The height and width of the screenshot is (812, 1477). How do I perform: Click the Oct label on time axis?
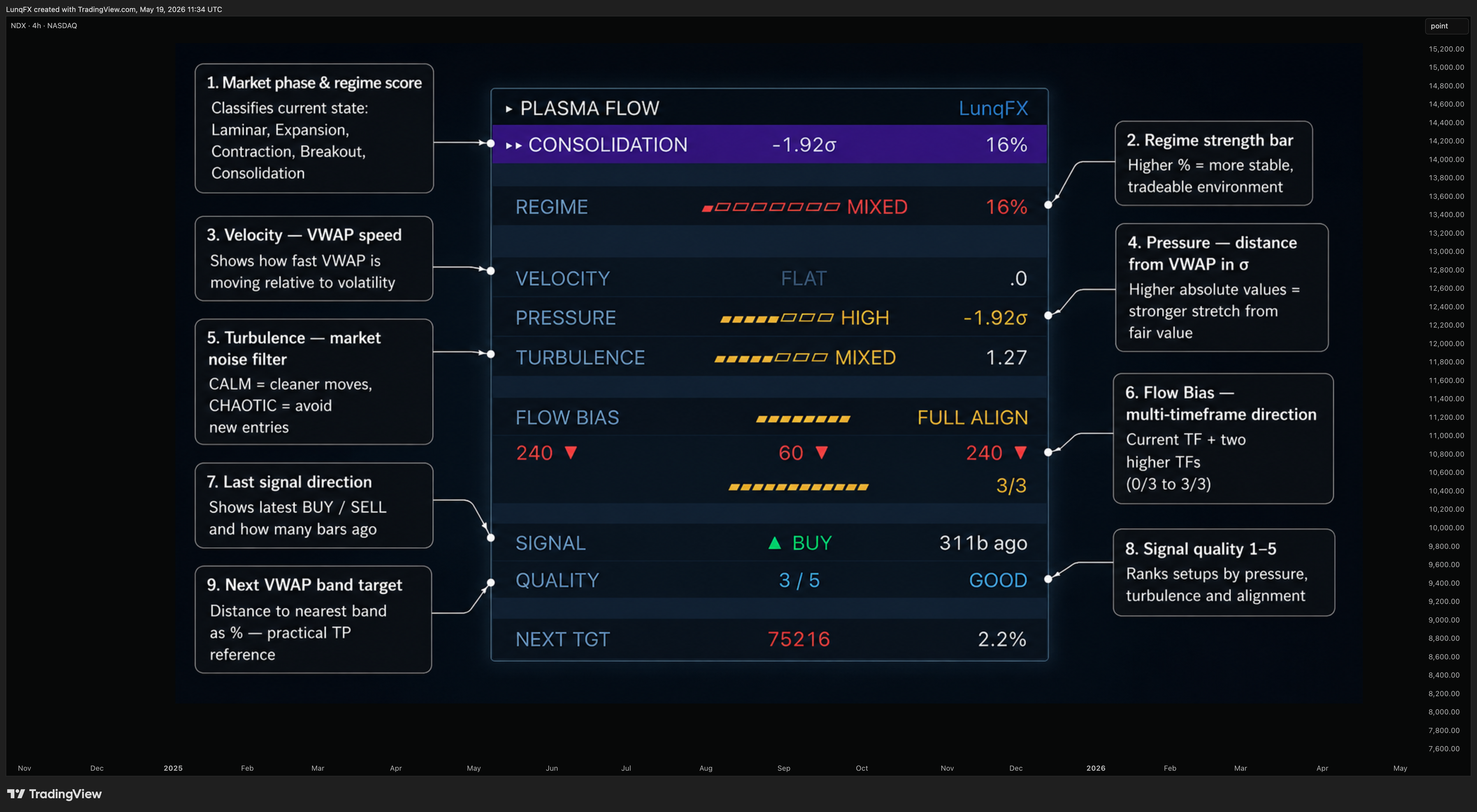coord(862,769)
